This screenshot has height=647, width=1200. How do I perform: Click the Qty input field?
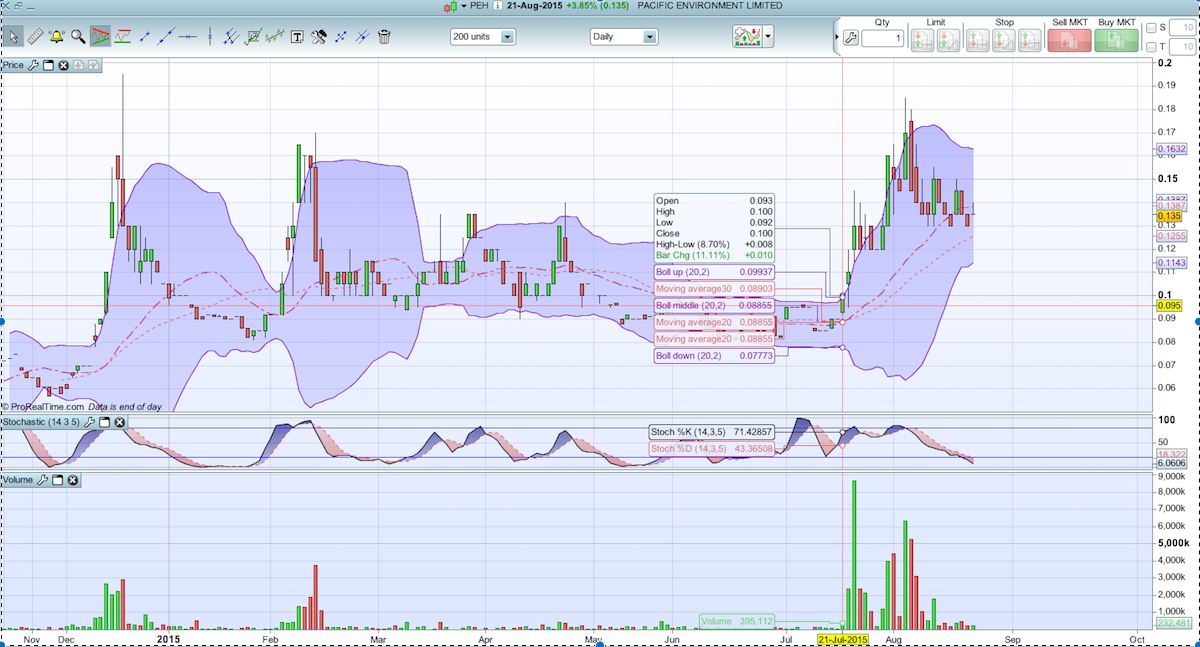coord(882,38)
